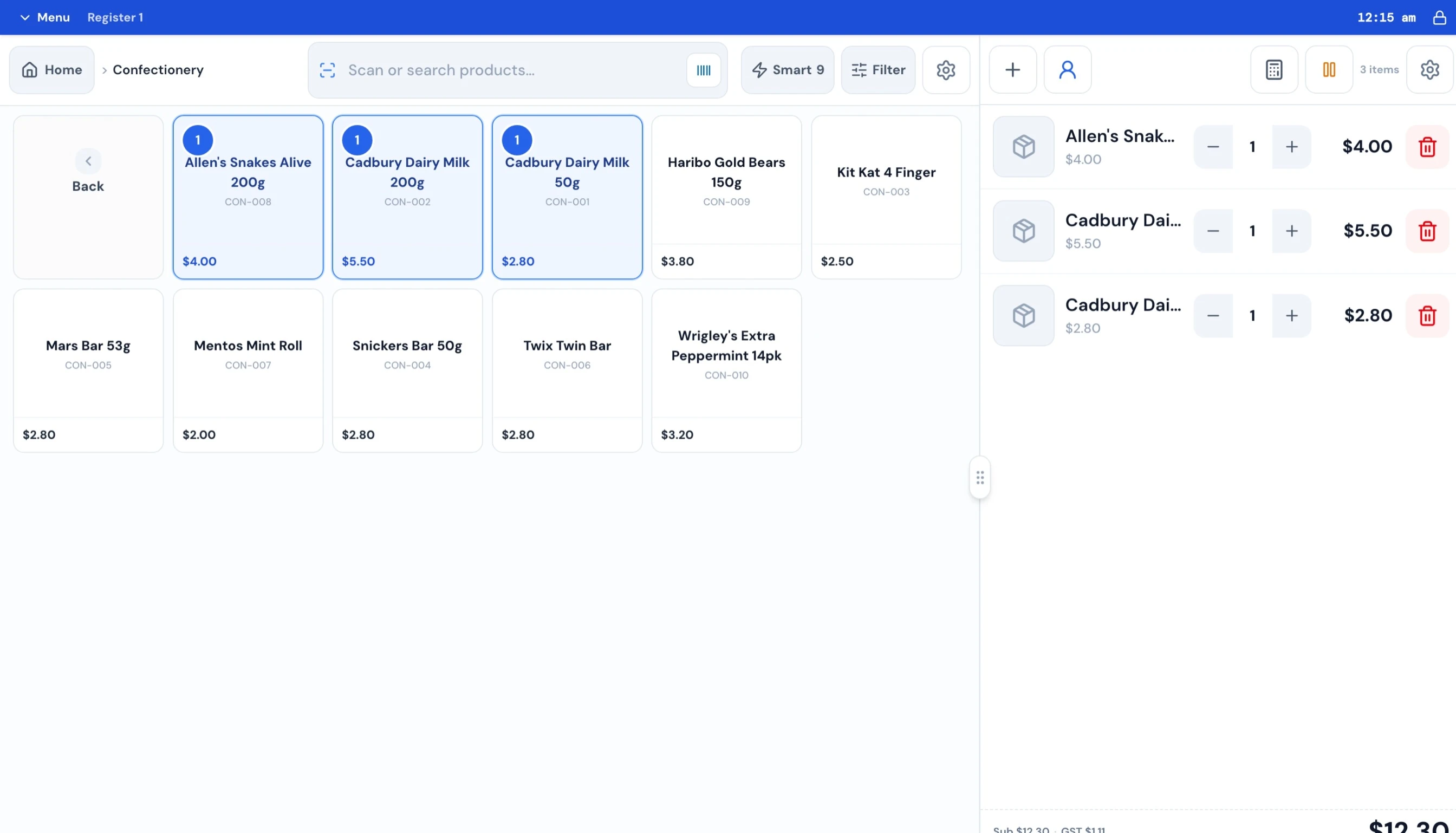
Task: Delete Allen's Snakes from cart
Action: [1427, 147]
